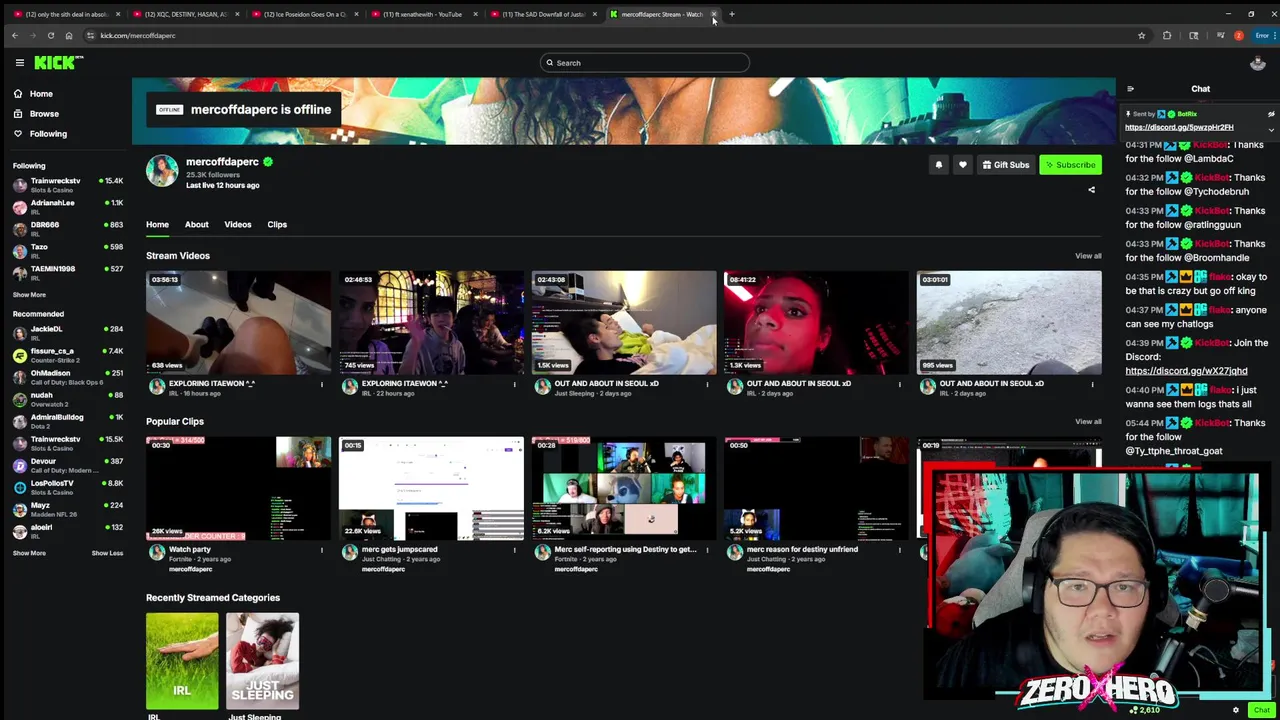Switch to the Clips tab

(x=277, y=224)
